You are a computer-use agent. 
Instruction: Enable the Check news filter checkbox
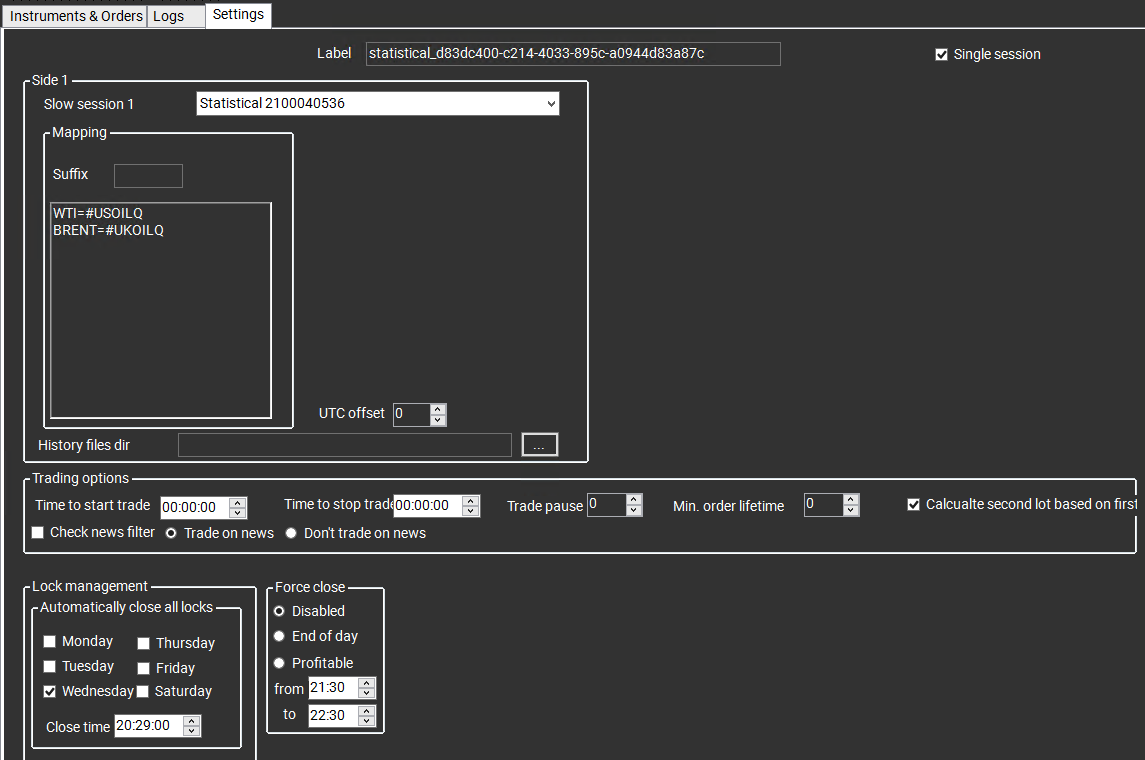click(38, 533)
